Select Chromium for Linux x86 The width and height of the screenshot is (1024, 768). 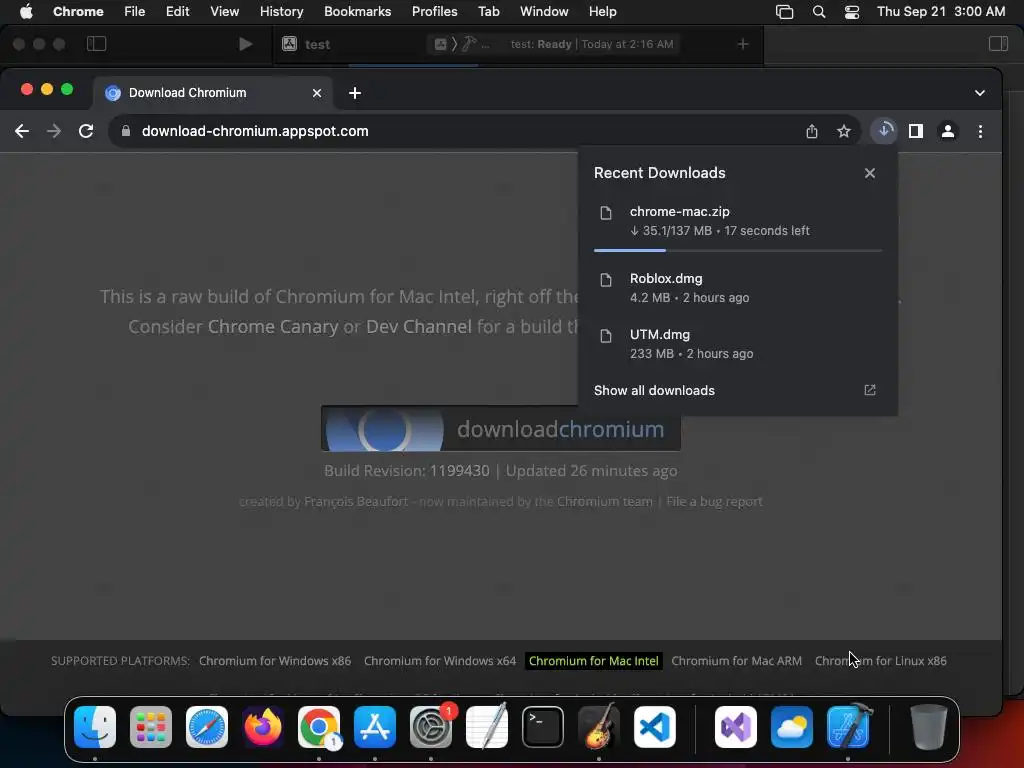pyautogui.click(x=880, y=661)
